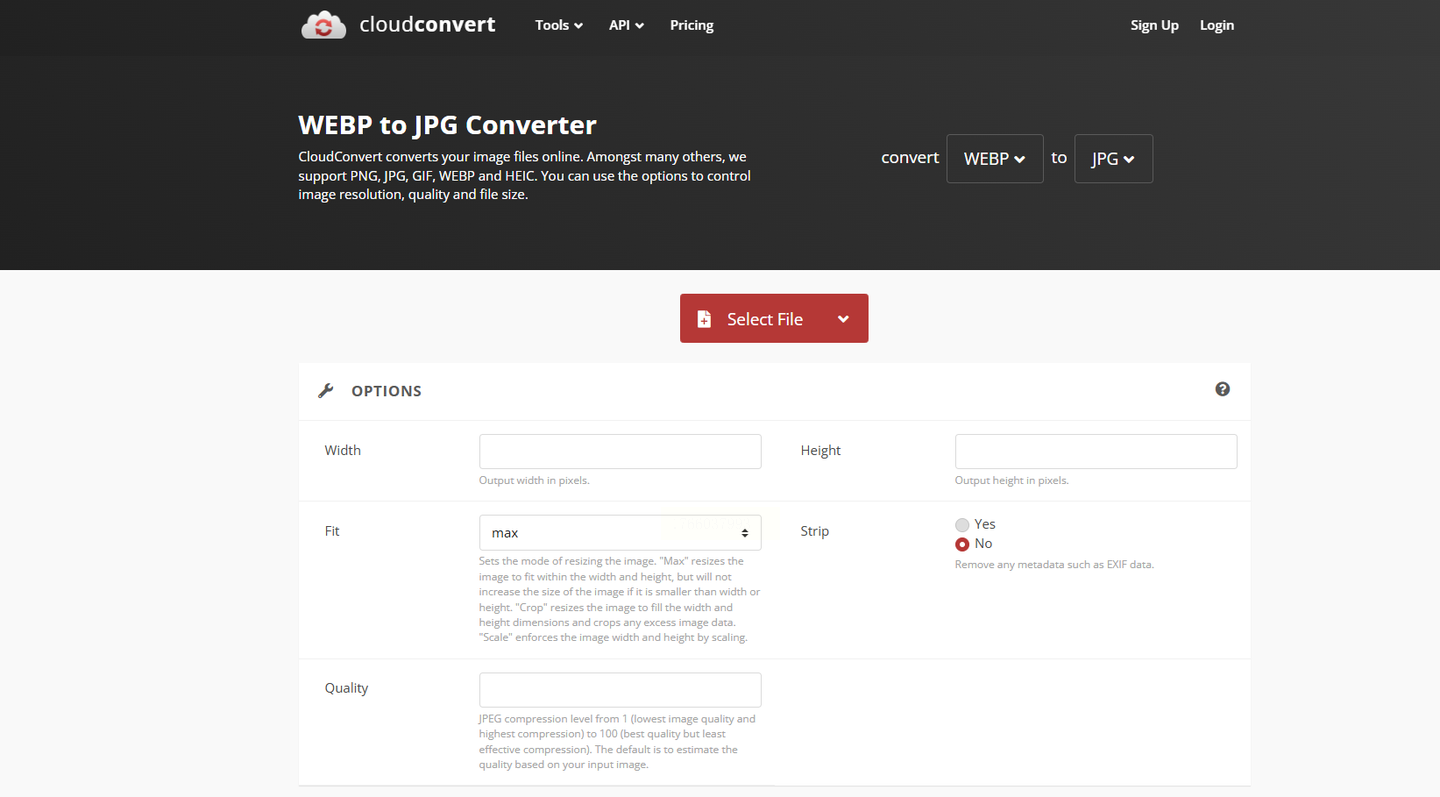Image resolution: width=1440 pixels, height=797 pixels.
Task: Select the Strip No radio button
Action: point(962,544)
